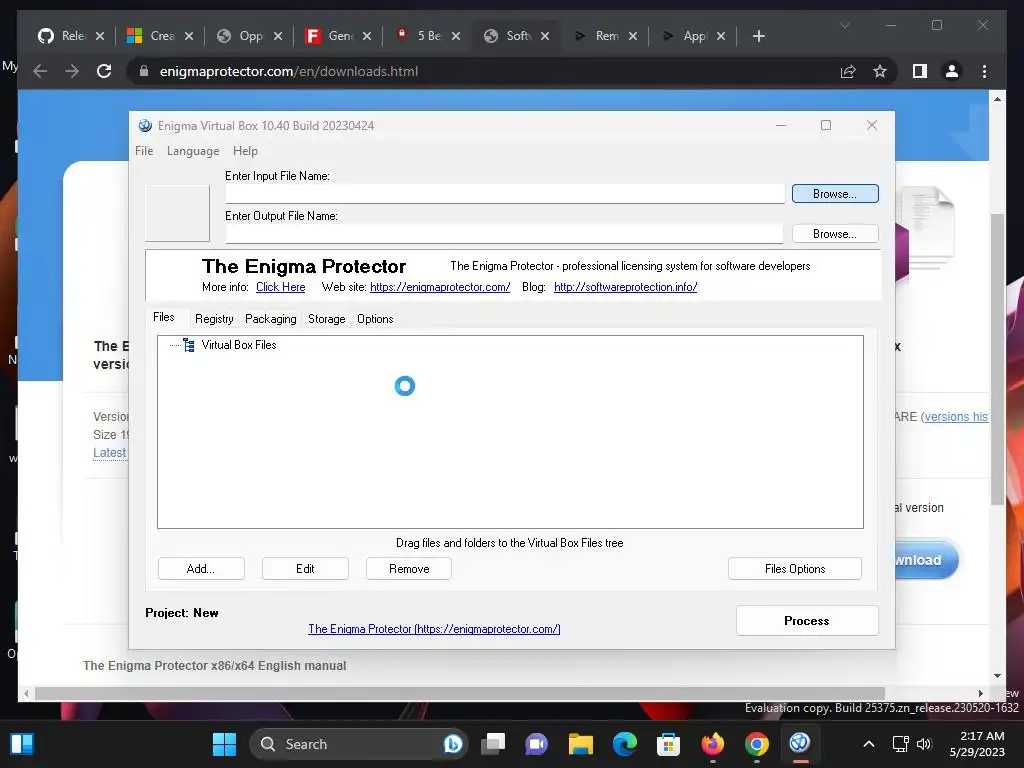Open the 'versions history' link on webpage
The image size is (1024, 768).
coord(956,417)
